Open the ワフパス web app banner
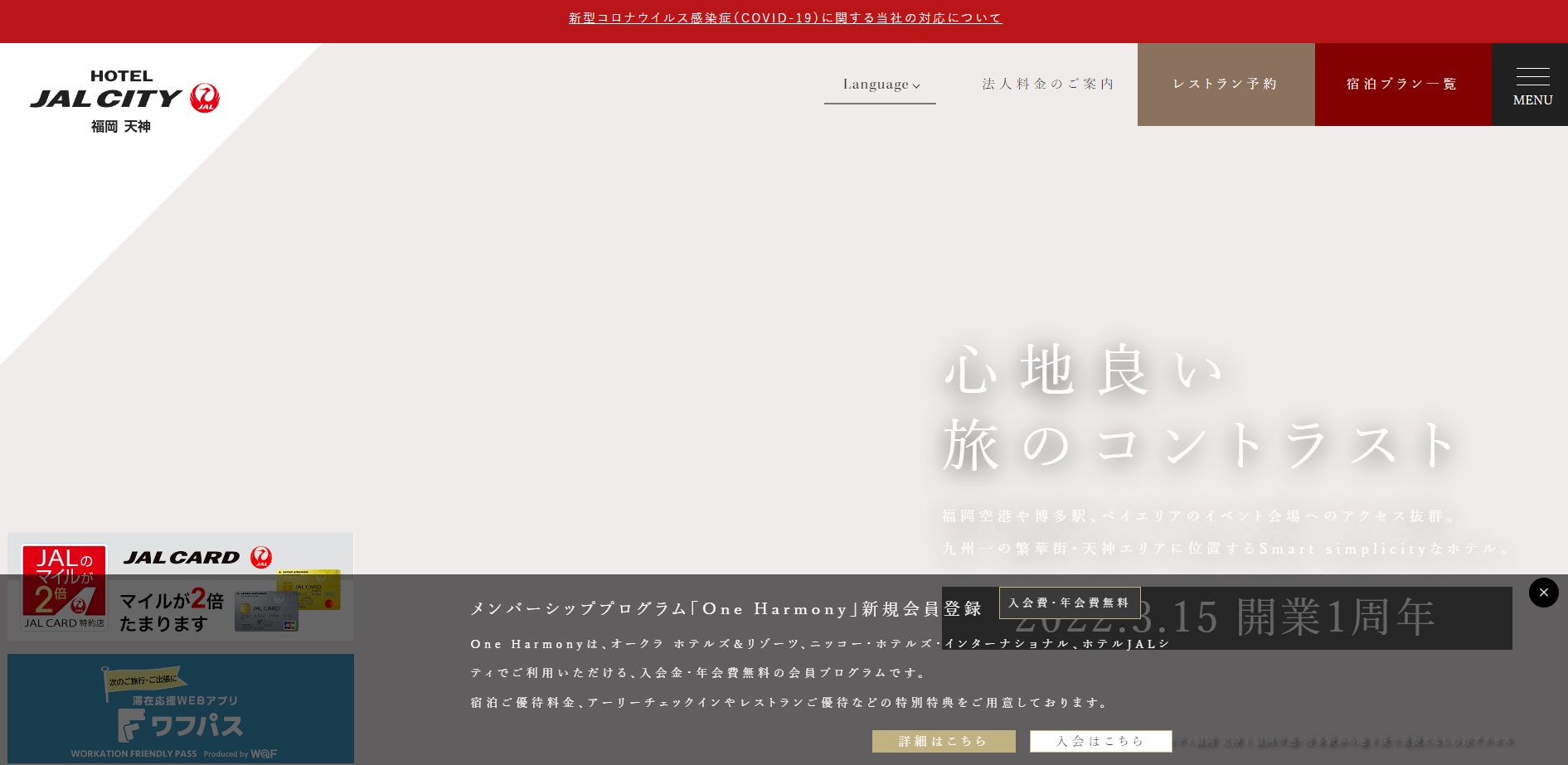1568x765 pixels. tap(181, 709)
